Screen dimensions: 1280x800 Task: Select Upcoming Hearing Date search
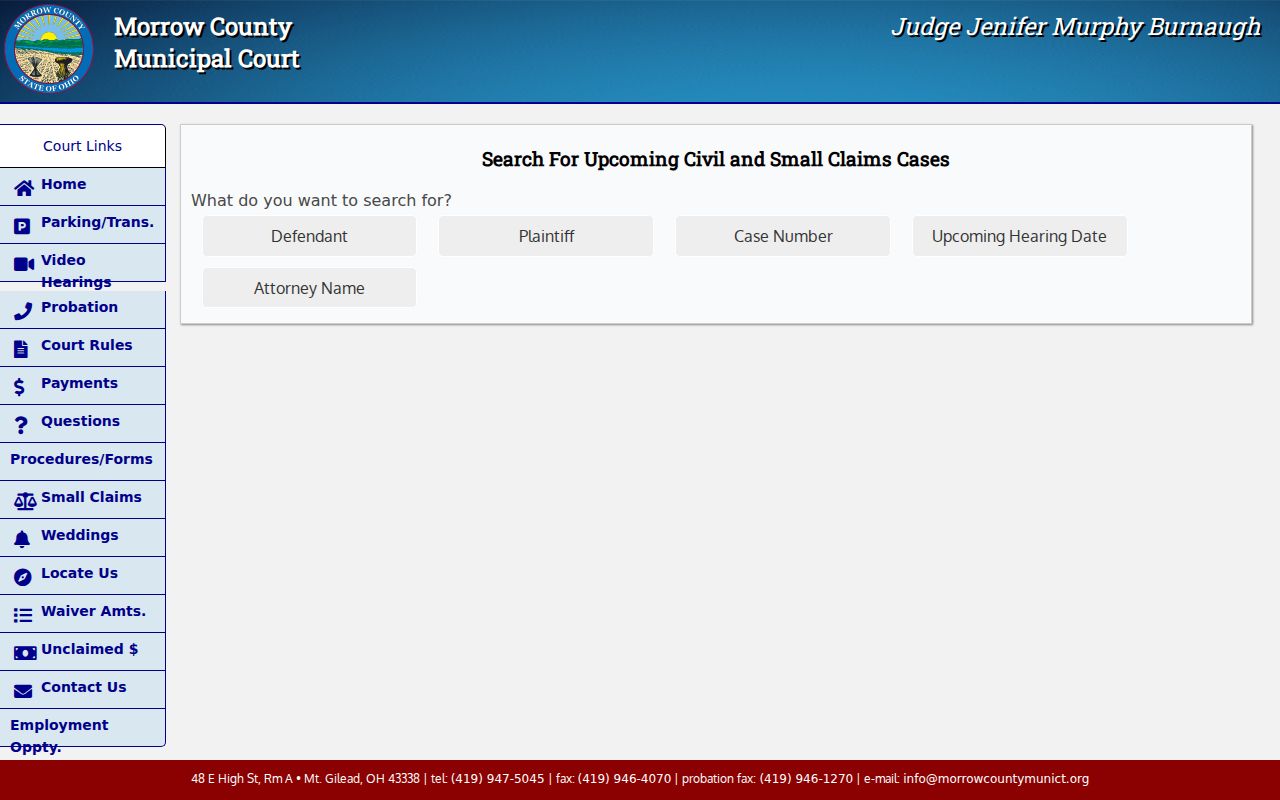click(1019, 236)
